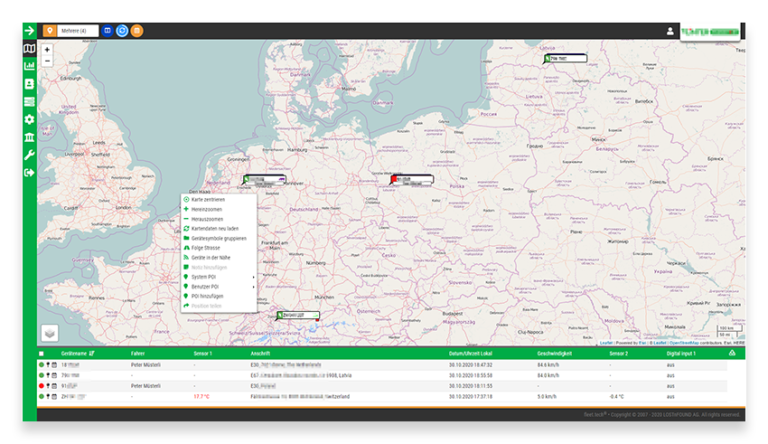Click the wrench tools icon in sidebar
This screenshot has width=768, height=444.
(x=29, y=155)
